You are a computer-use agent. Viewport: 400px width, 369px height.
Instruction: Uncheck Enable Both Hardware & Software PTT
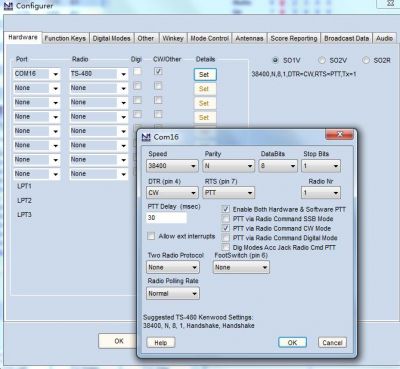tap(226, 209)
